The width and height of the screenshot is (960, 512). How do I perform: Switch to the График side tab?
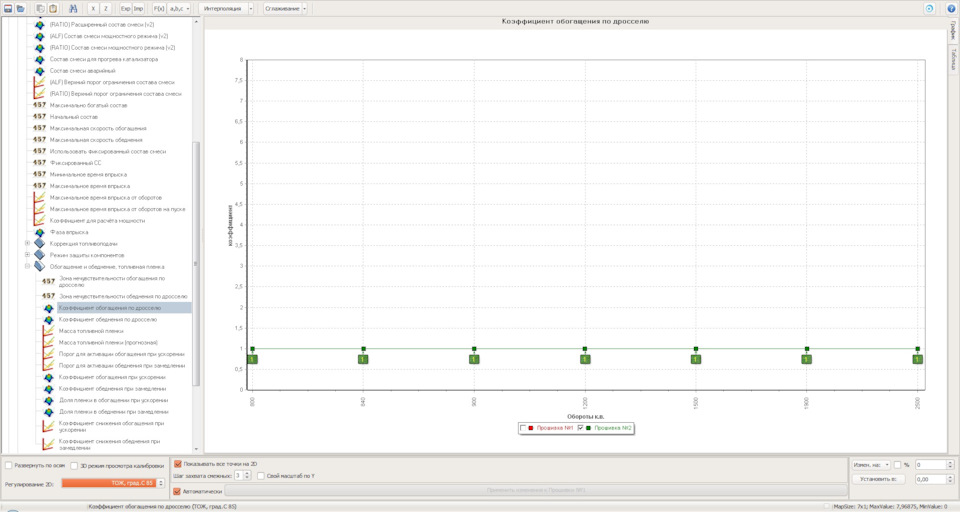[x=953, y=31]
